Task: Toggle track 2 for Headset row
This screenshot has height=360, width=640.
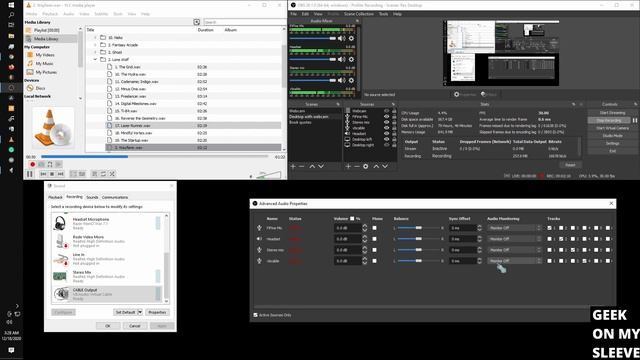Action: 561,239
